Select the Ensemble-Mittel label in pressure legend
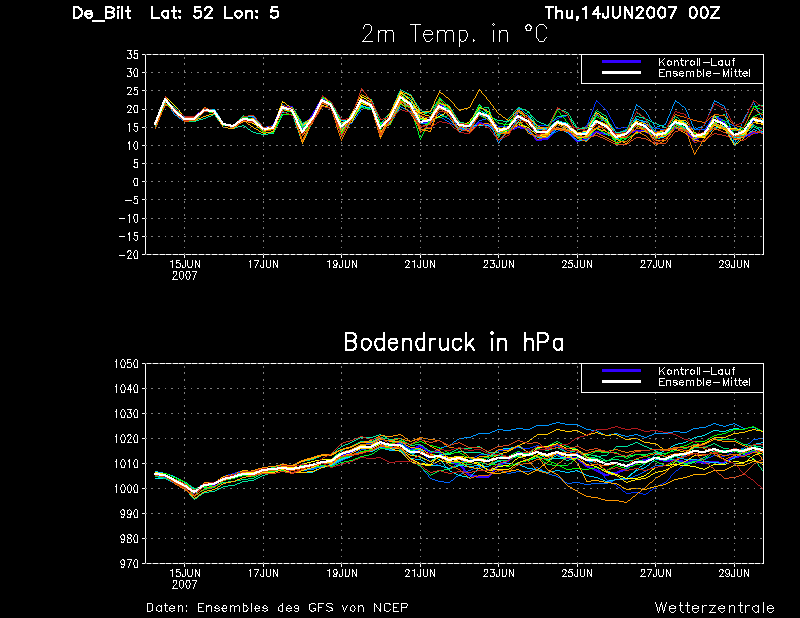The image size is (800, 618). tap(704, 382)
